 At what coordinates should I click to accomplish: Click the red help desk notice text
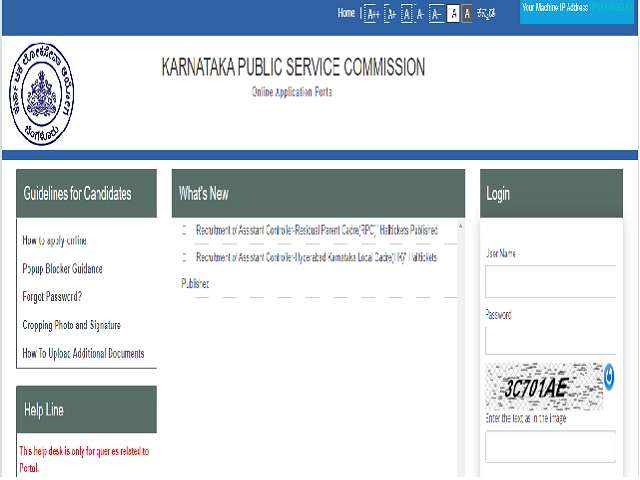(x=84, y=459)
